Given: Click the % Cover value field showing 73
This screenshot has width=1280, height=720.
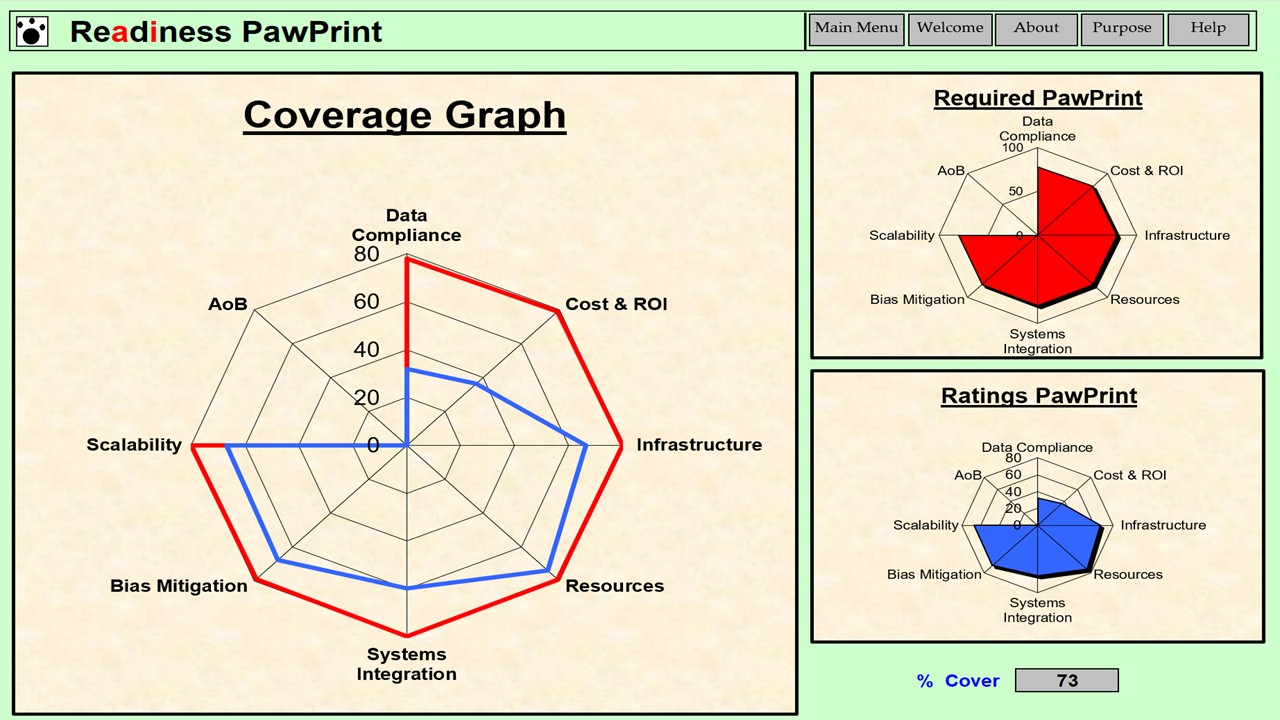Looking at the screenshot, I should pos(1067,681).
